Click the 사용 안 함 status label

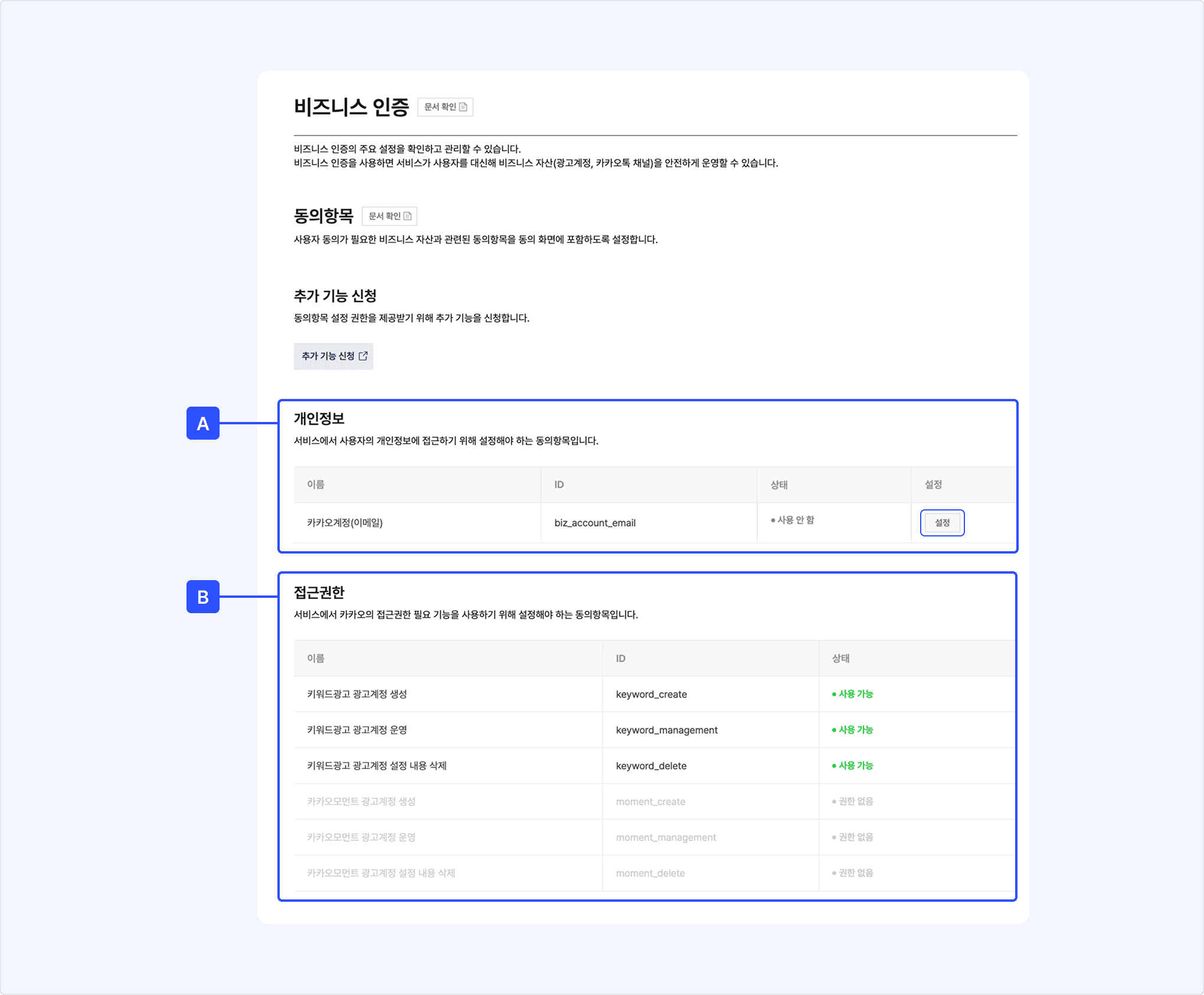click(795, 520)
